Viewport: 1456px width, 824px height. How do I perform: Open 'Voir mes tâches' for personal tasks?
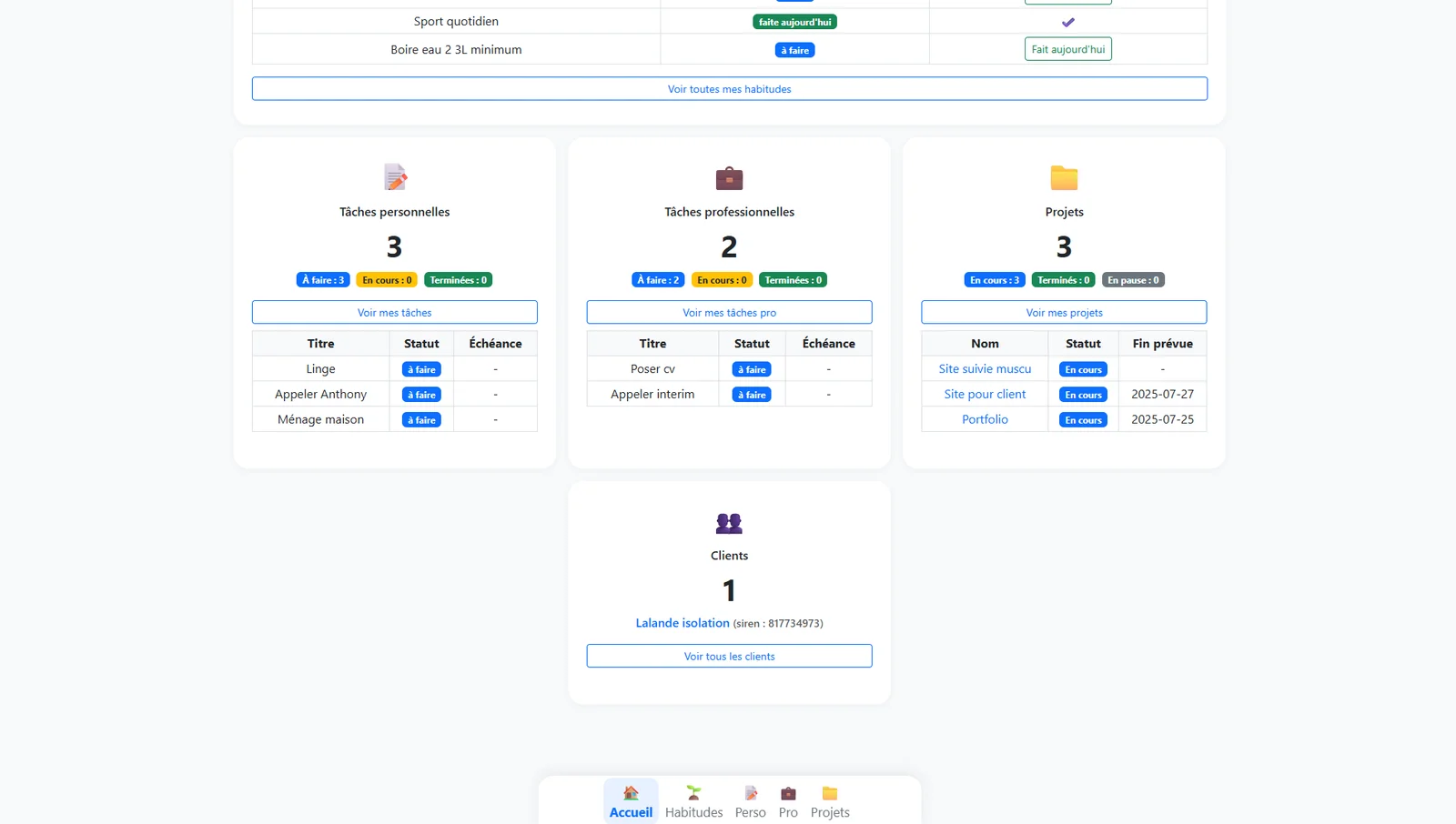(394, 312)
